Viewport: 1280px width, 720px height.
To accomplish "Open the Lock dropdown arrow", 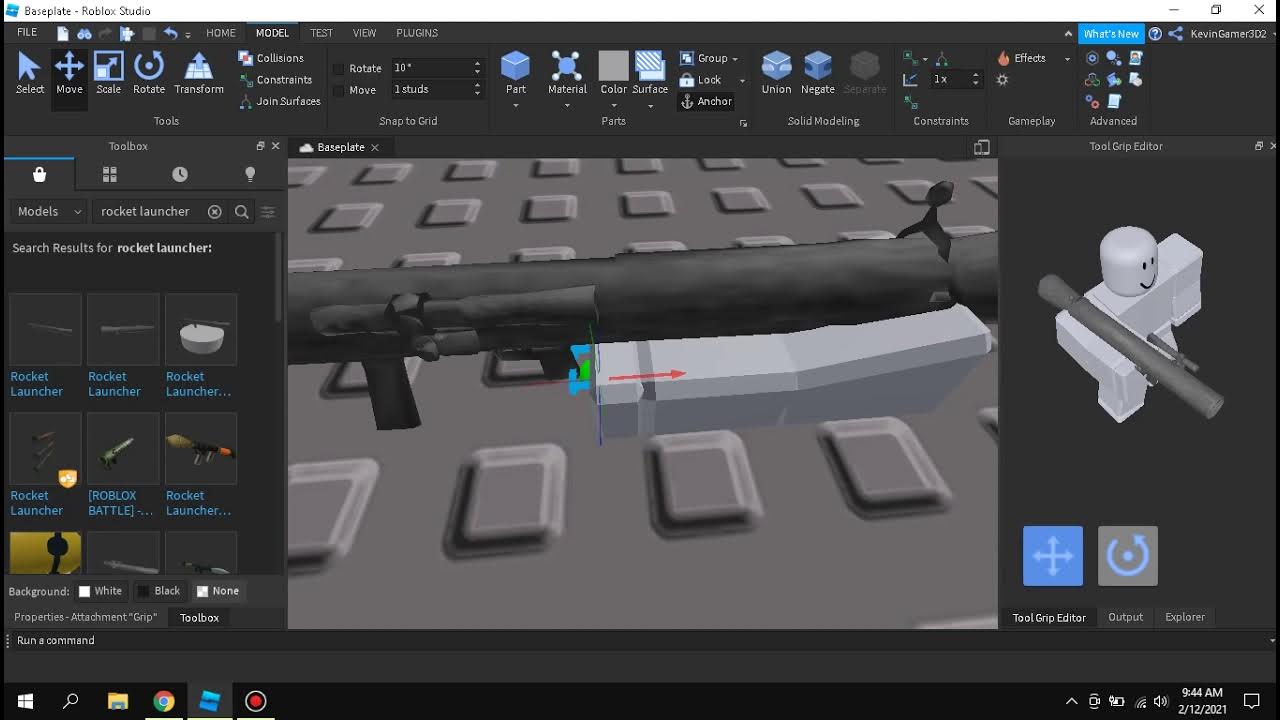I will pyautogui.click(x=742, y=80).
